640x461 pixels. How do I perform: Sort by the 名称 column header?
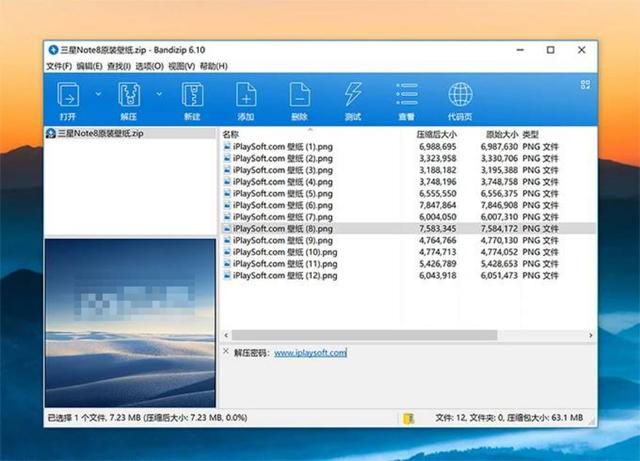[x=231, y=134]
